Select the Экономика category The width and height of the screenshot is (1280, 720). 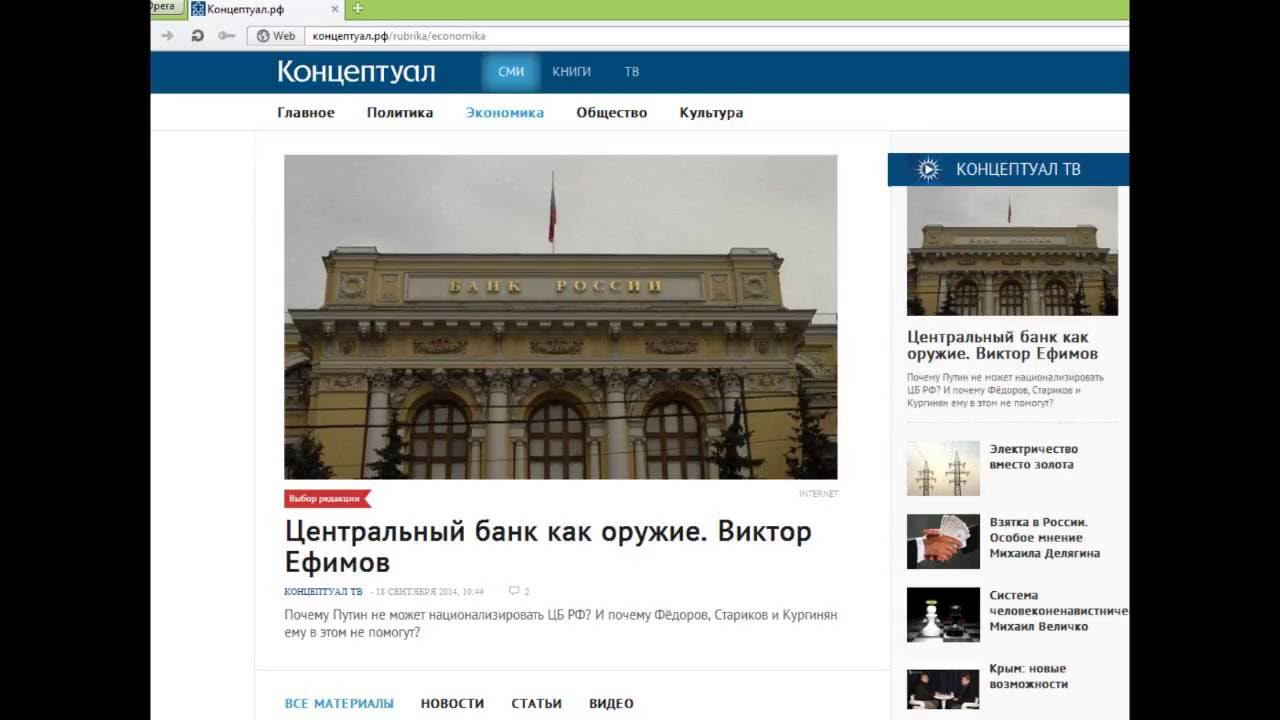pos(505,113)
